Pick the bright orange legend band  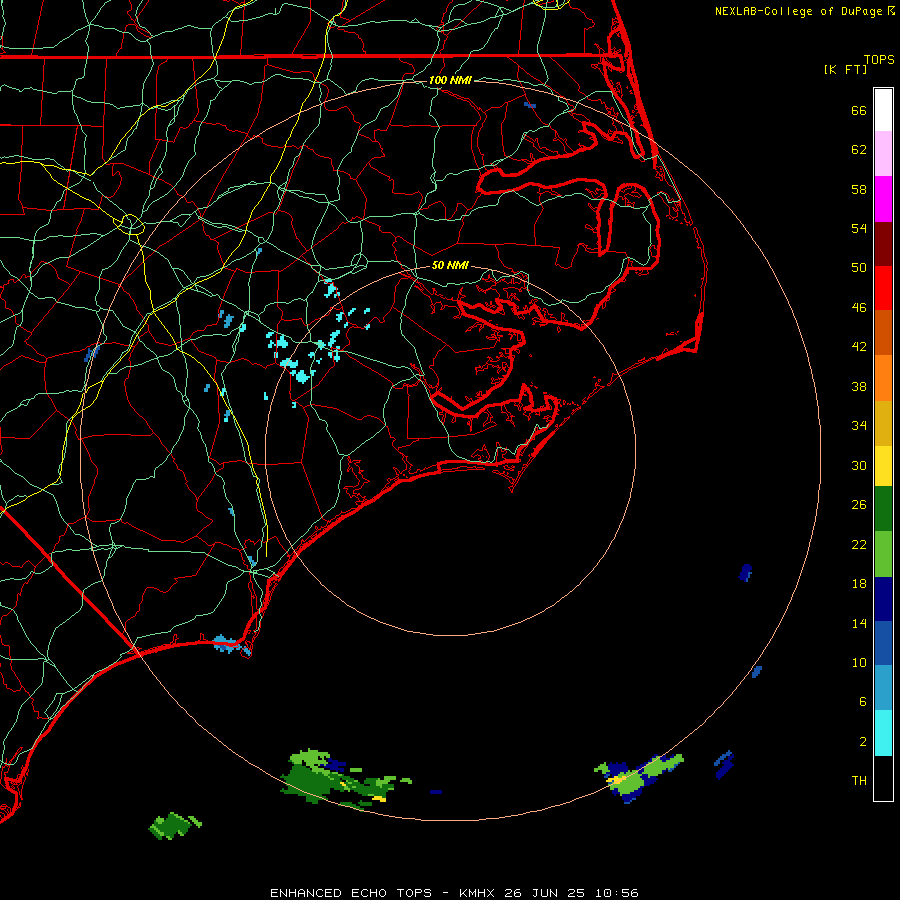[883, 378]
